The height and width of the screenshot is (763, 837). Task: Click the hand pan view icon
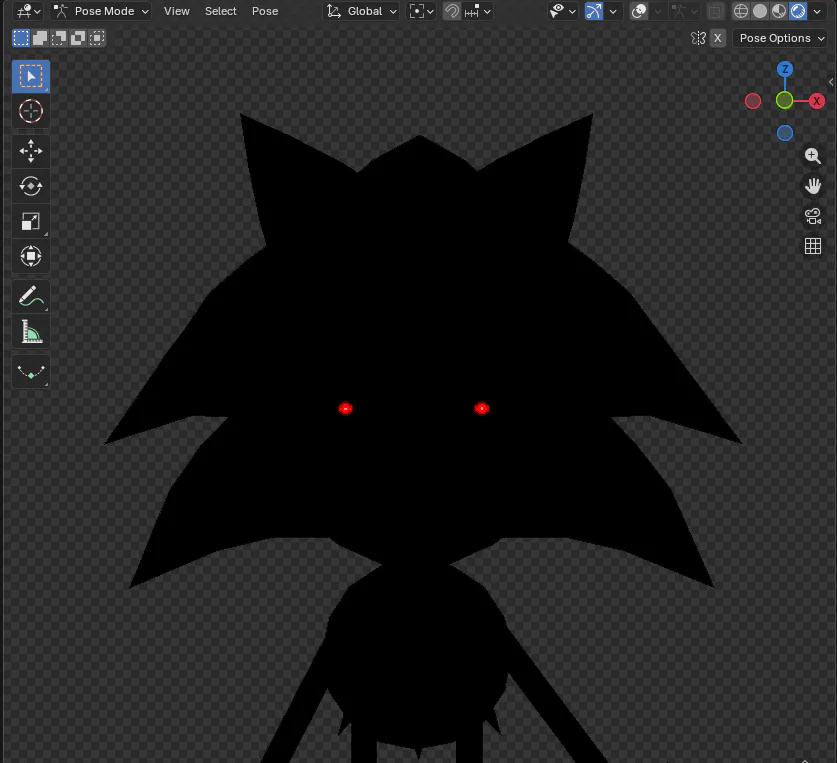point(812,186)
